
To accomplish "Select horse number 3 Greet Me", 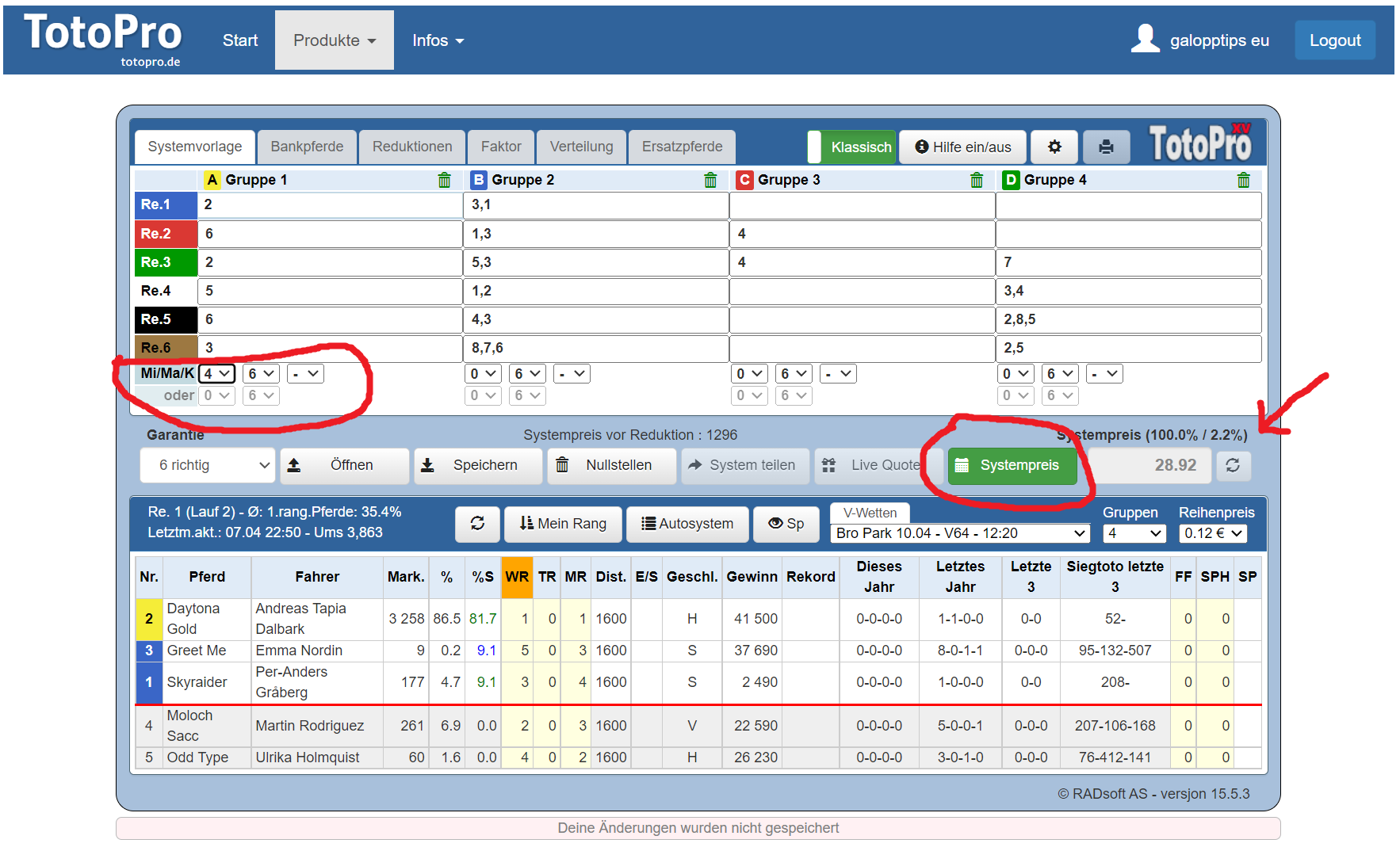I will coord(148,651).
